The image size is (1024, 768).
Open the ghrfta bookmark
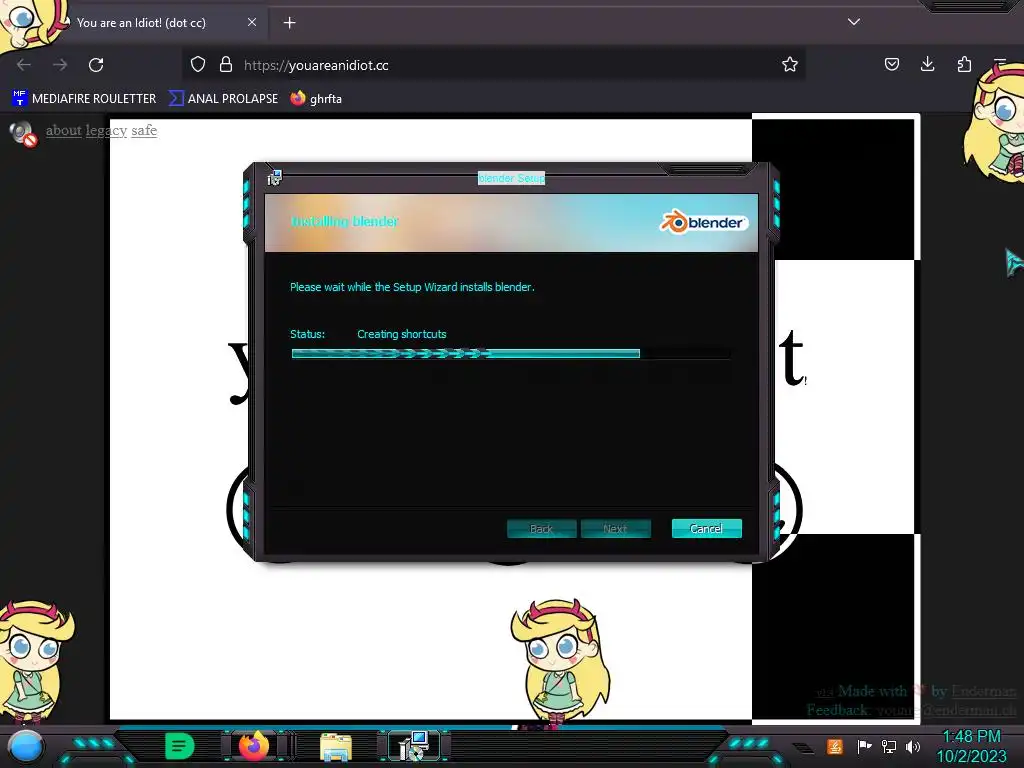[316, 99]
